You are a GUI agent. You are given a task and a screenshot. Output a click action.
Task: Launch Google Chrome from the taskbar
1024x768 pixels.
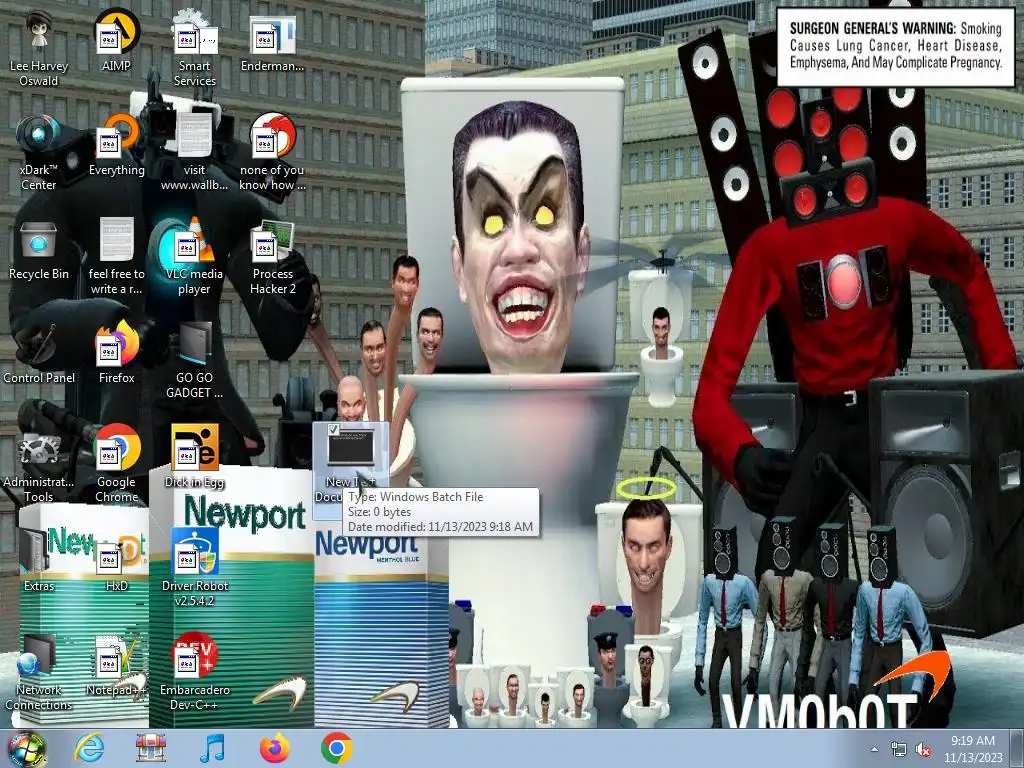[x=337, y=748]
